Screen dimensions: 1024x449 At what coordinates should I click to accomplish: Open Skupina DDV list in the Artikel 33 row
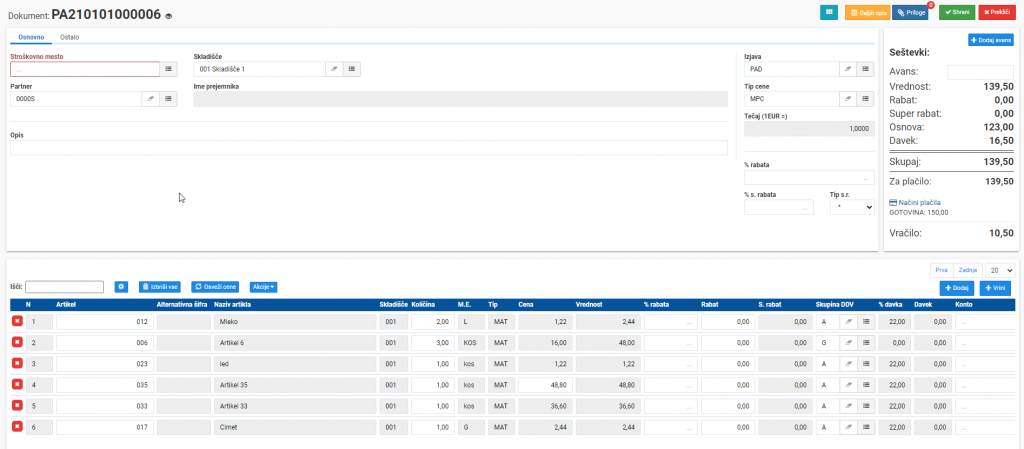[866, 405]
